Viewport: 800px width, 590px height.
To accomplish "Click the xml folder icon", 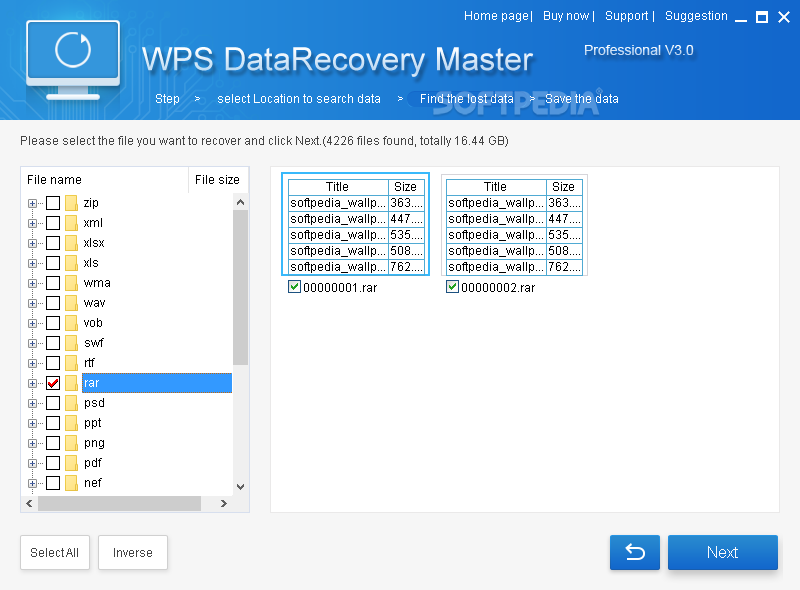I will click(x=71, y=223).
